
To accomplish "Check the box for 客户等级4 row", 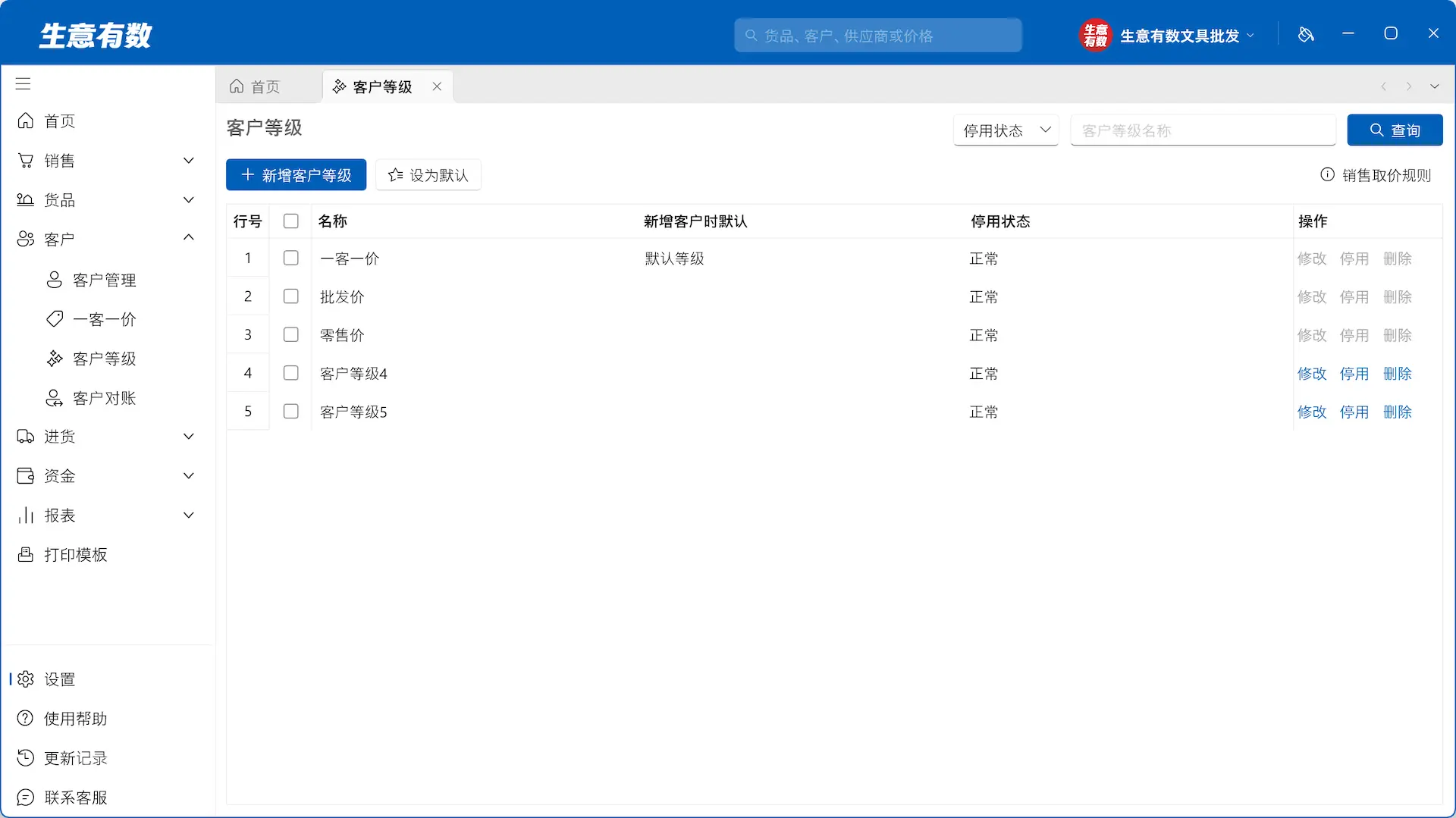I will point(290,373).
